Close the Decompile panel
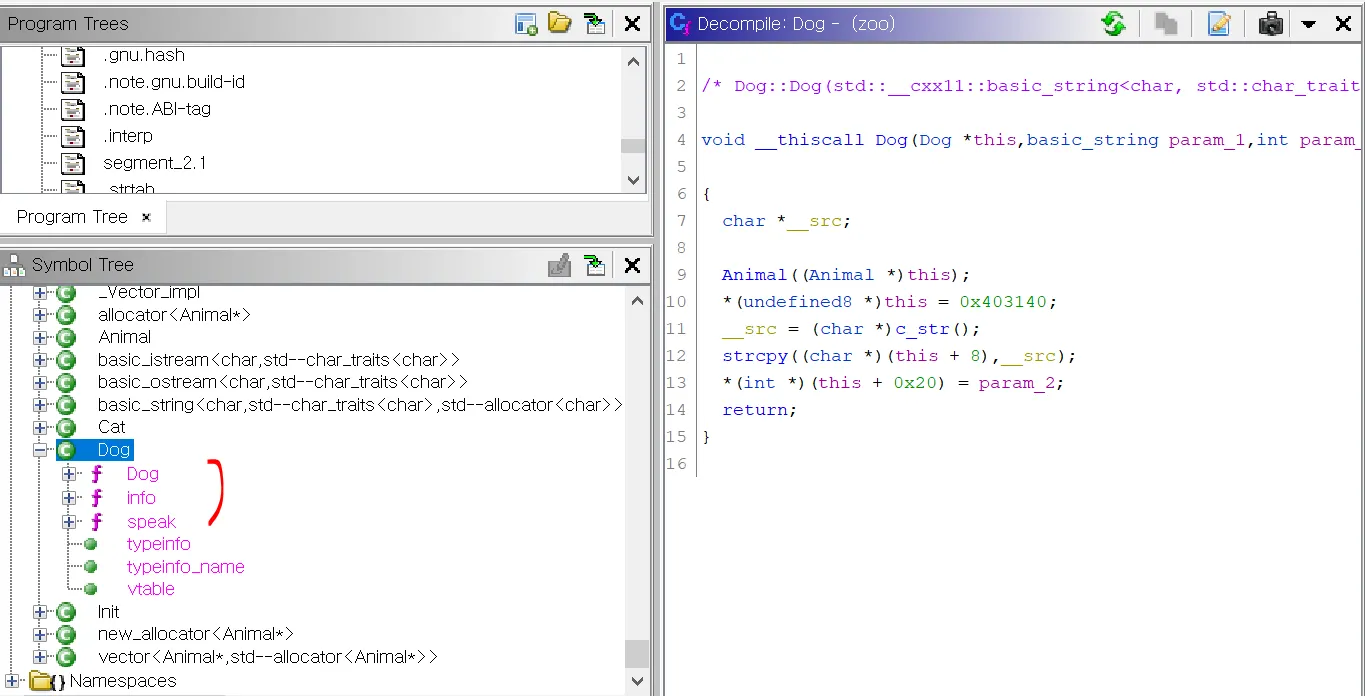 (1344, 24)
